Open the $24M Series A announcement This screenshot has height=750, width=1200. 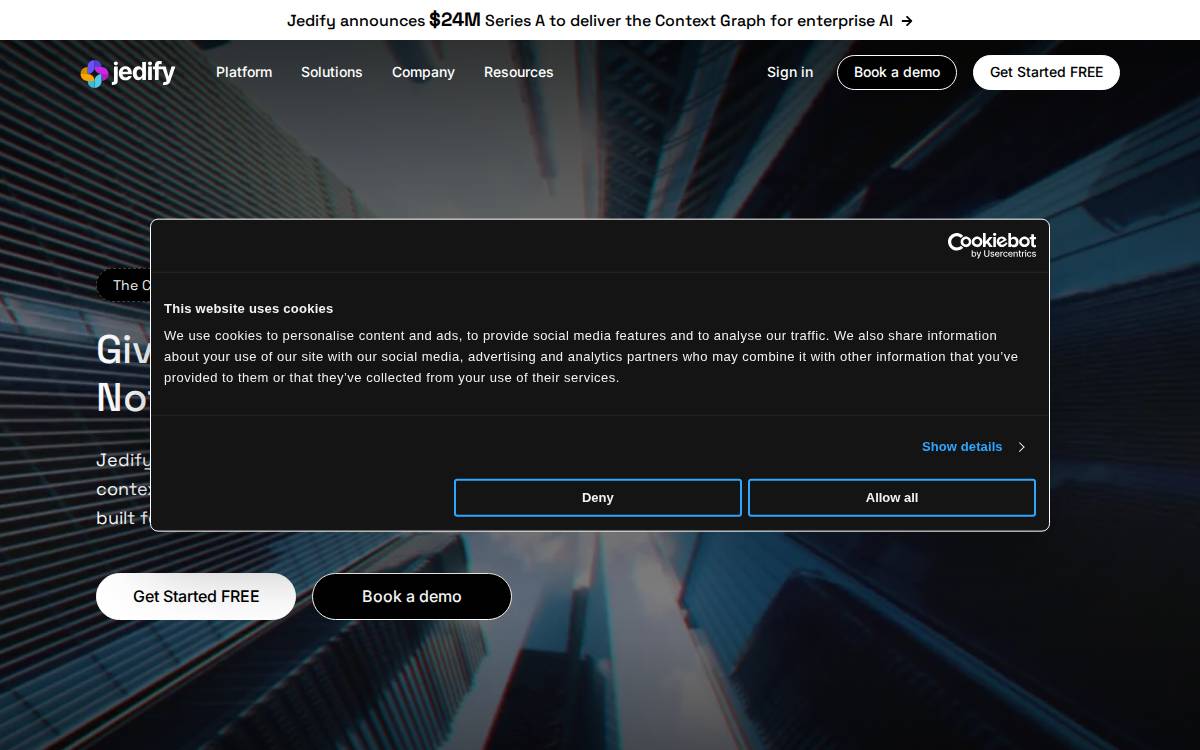coord(600,20)
